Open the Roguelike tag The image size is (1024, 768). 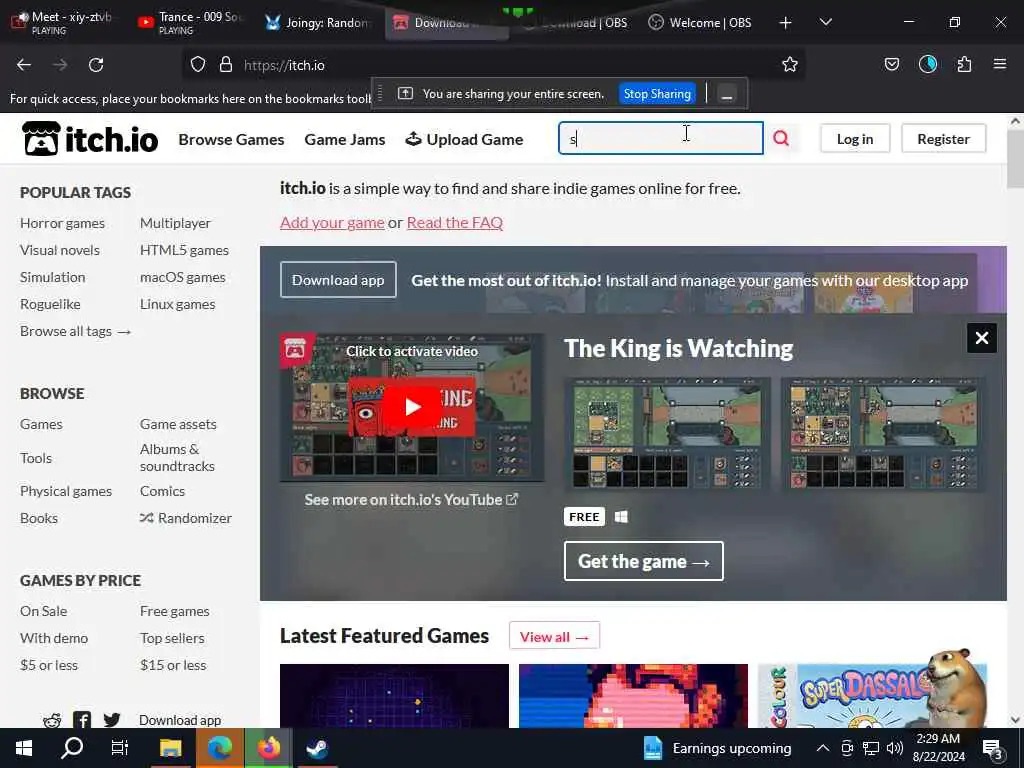point(50,304)
